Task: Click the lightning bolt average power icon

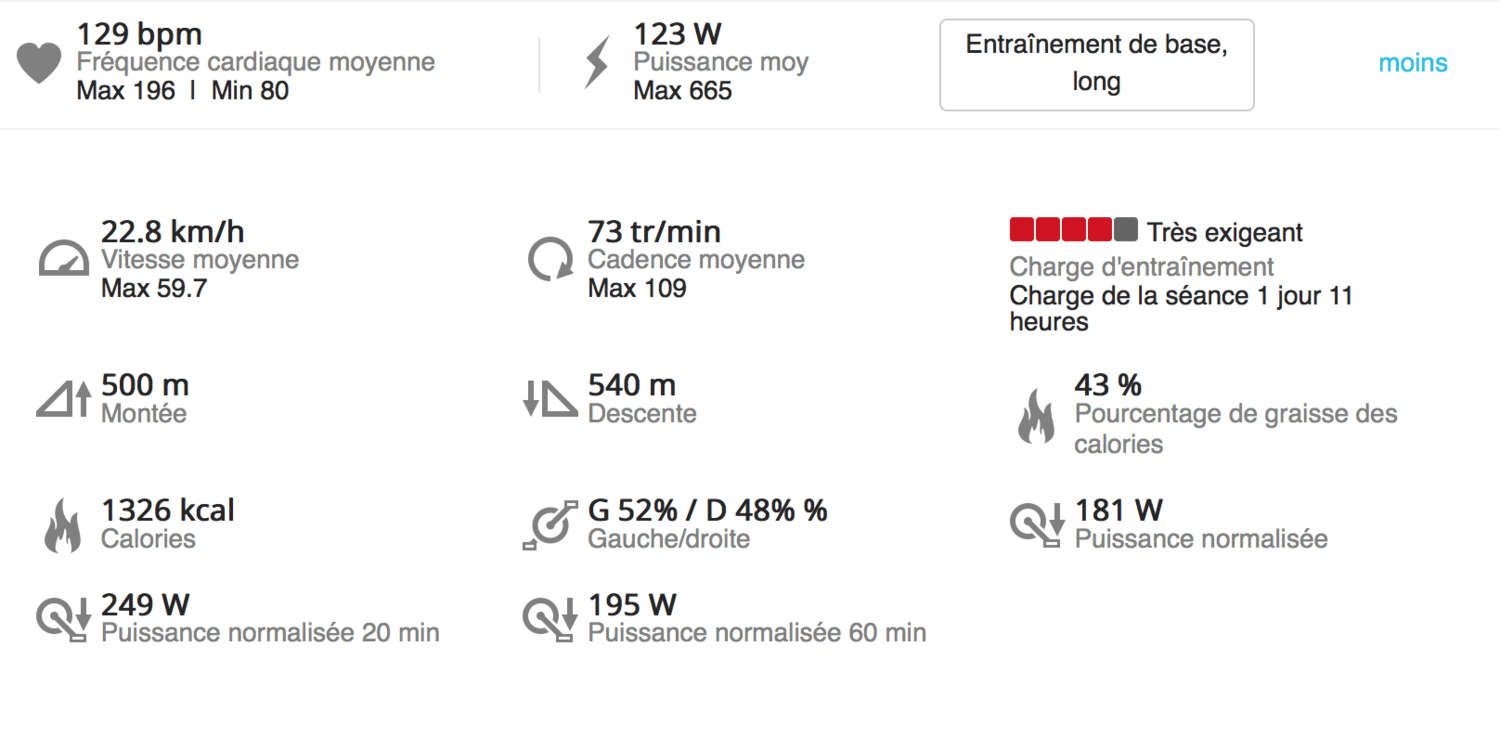Action: 596,65
